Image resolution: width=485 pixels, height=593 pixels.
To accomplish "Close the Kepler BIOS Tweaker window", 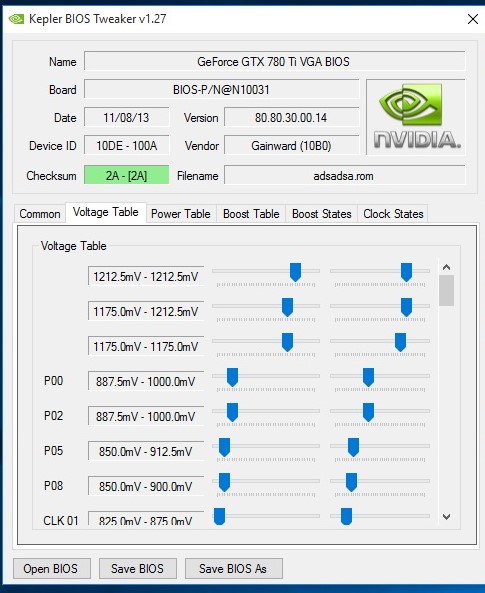I will 473,19.
